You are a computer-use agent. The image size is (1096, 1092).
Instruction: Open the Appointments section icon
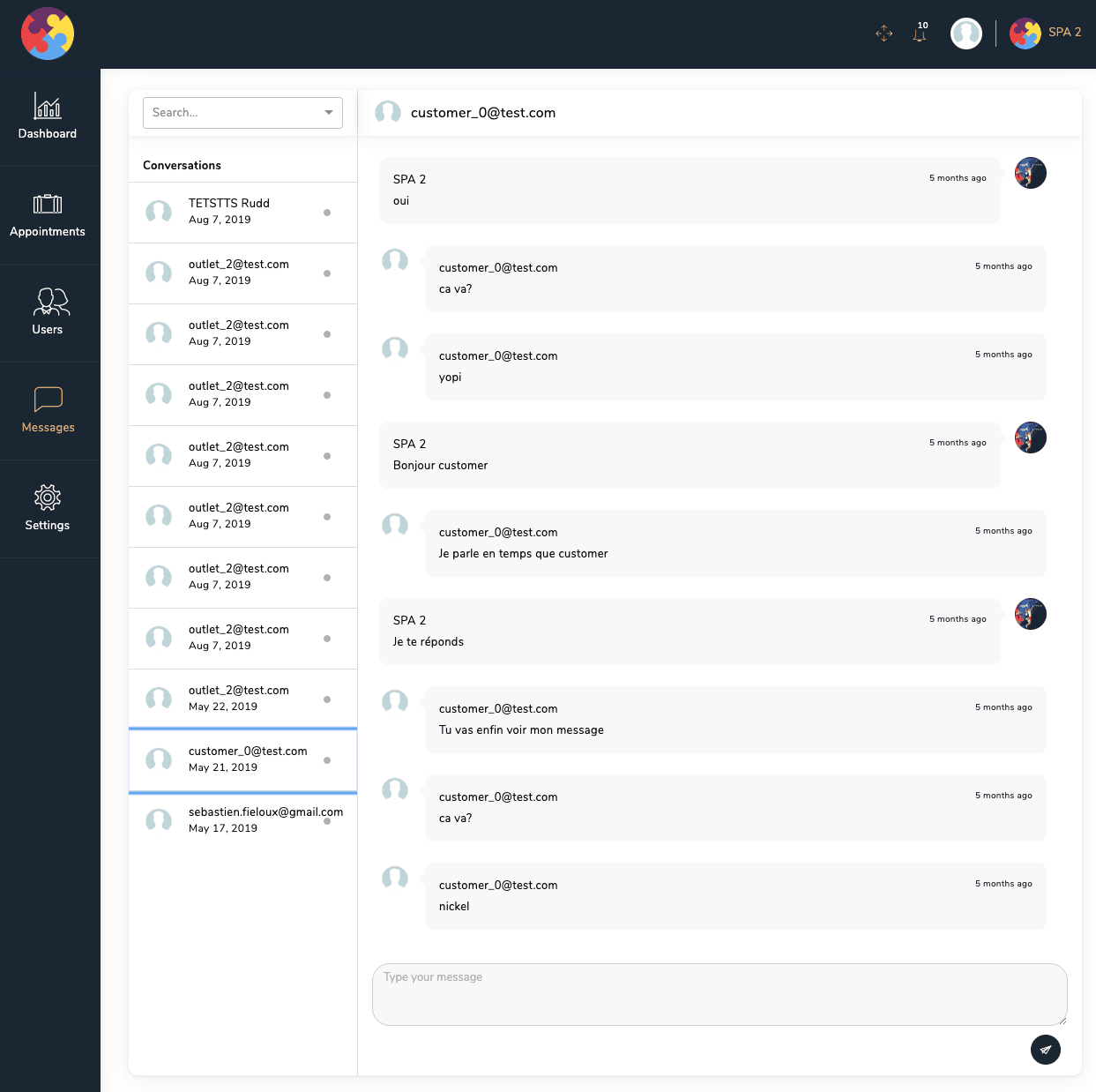tap(48, 204)
